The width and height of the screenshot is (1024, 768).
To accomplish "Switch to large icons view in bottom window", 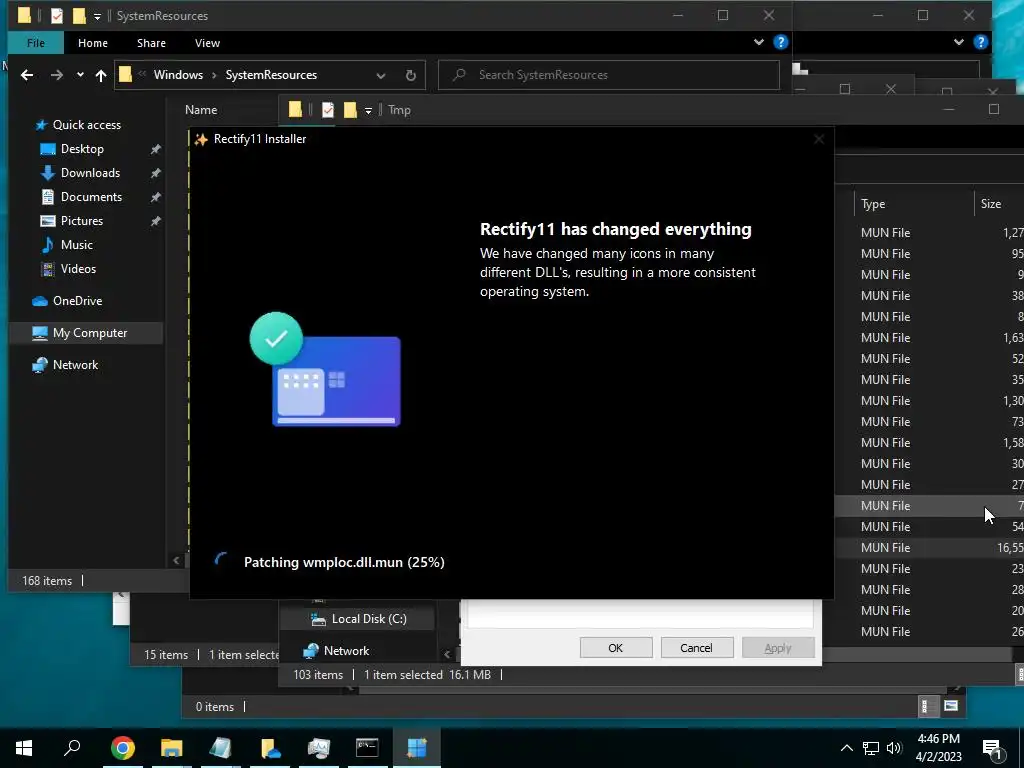I will [x=951, y=706].
